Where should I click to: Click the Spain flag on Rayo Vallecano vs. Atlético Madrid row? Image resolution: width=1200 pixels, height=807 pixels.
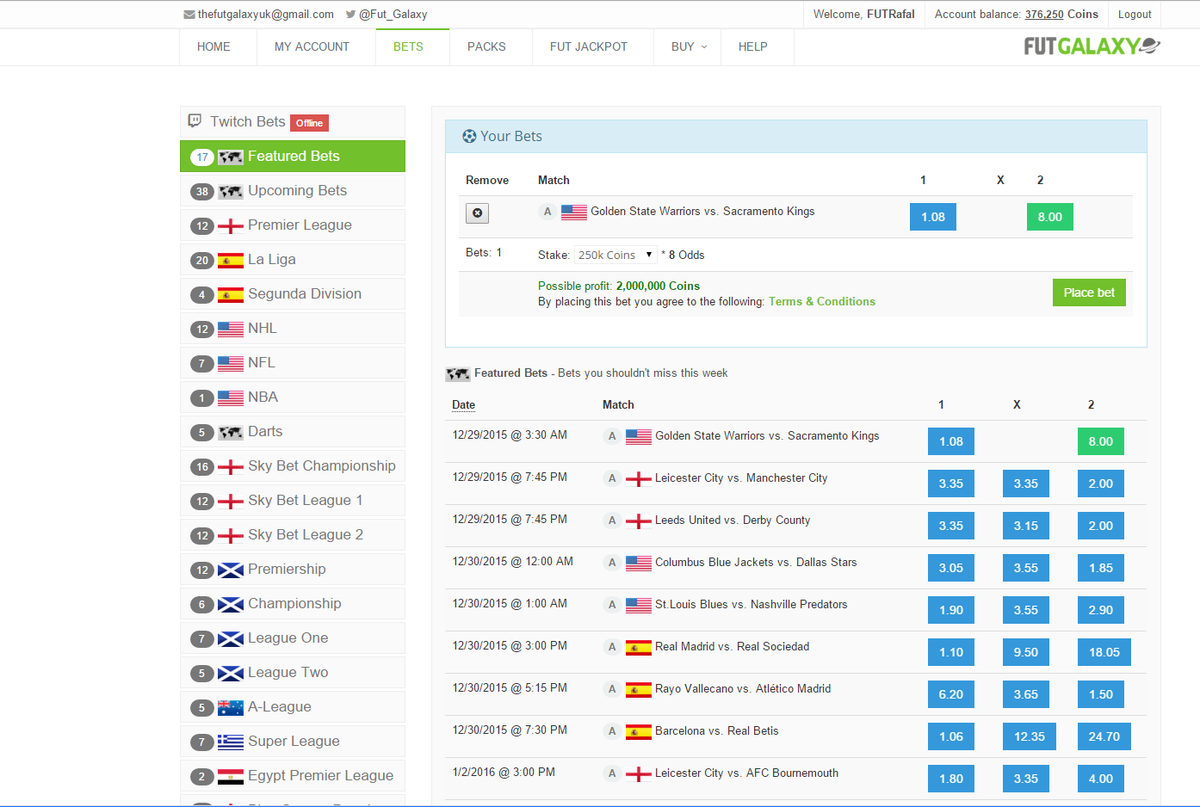638,689
